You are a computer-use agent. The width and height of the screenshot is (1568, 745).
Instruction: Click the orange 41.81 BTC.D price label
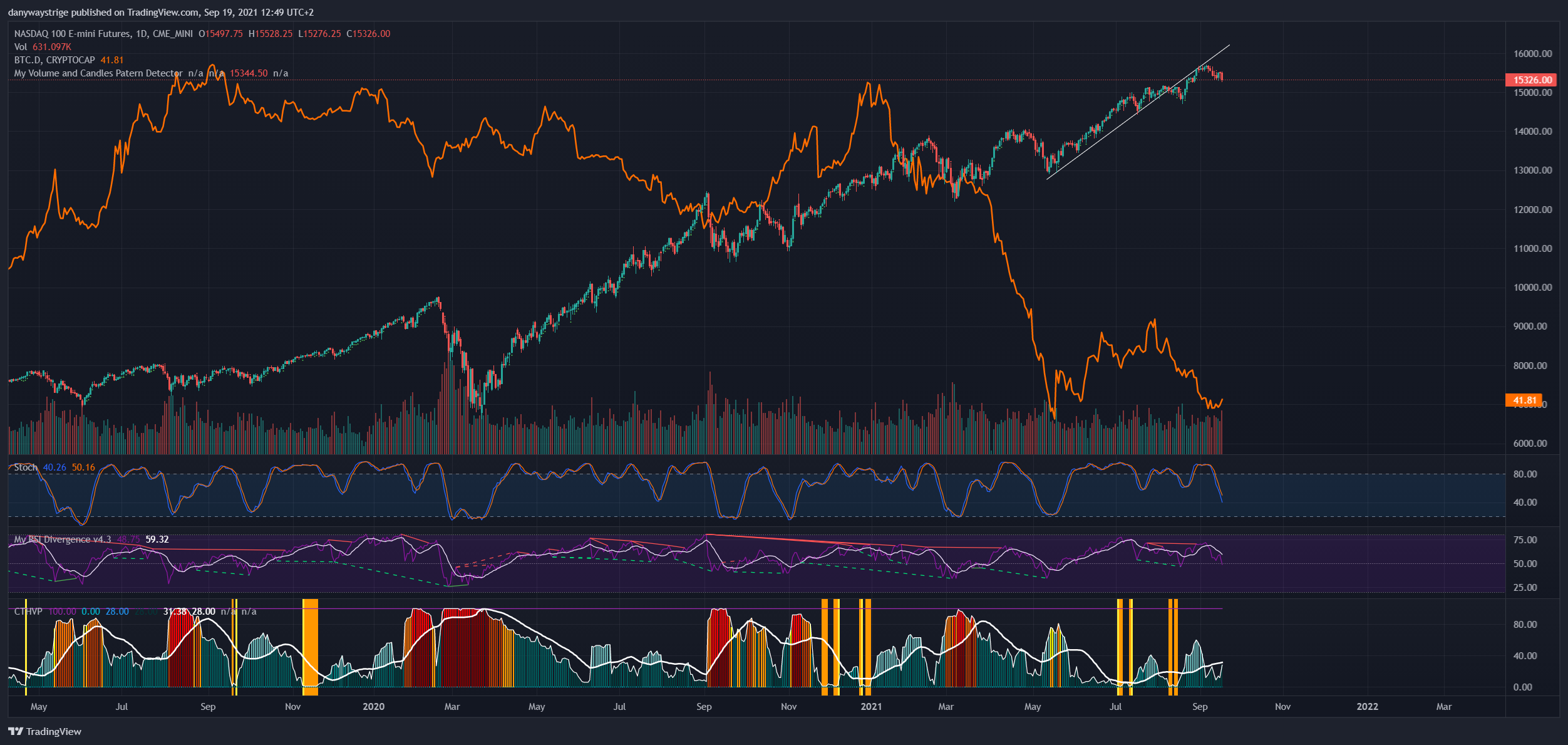pyautogui.click(x=1525, y=400)
